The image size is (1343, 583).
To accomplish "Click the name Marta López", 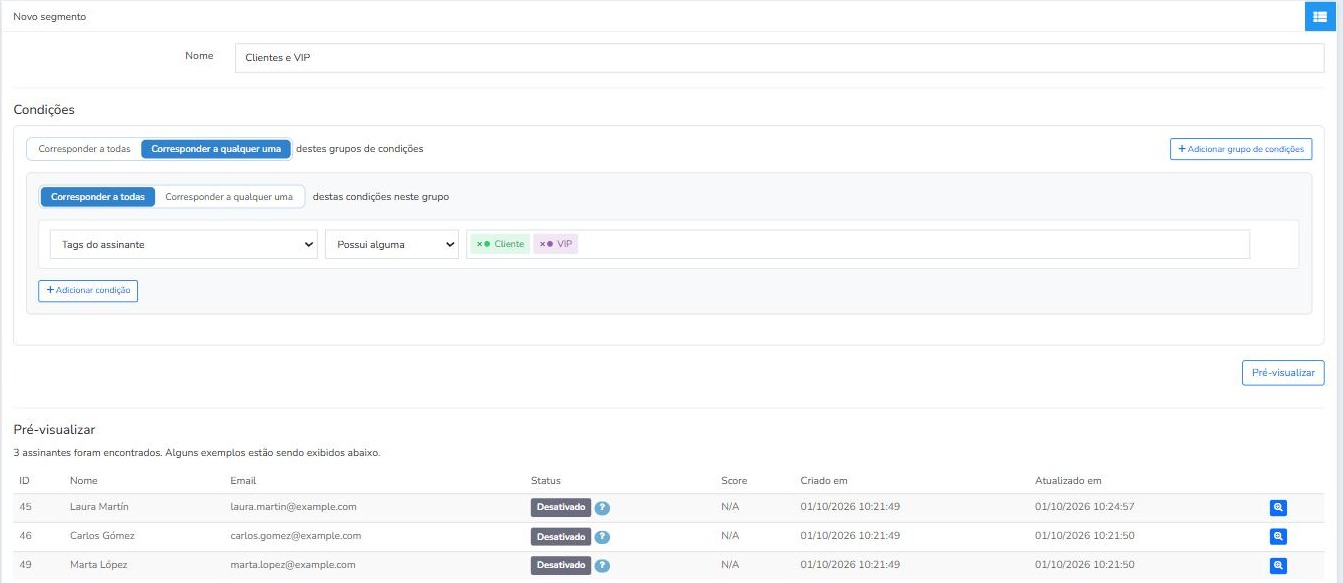I will click(x=98, y=565).
